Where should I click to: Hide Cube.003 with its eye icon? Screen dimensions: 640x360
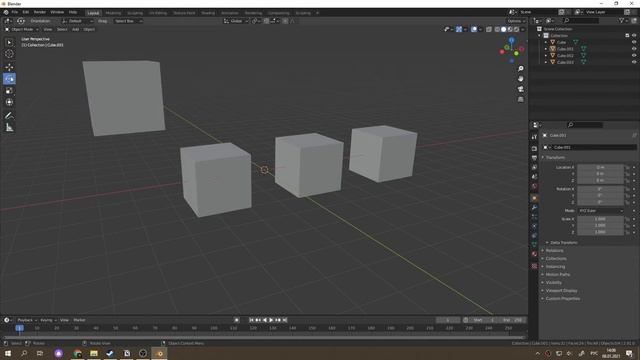pyautogui.click(x=634, y=62)
